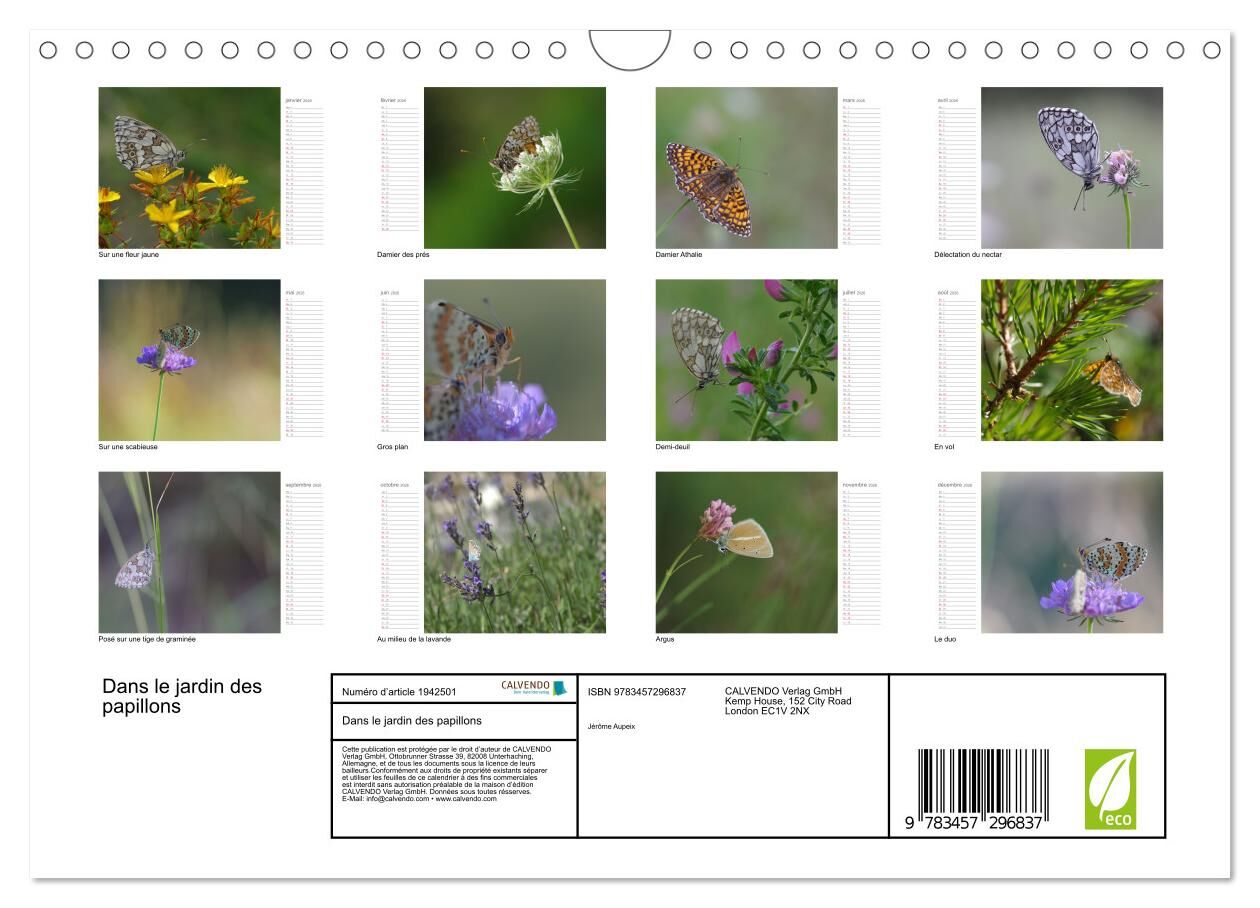Click the green eco leaf logo
Screen dimensions: 1260x908
point(1110,789)
